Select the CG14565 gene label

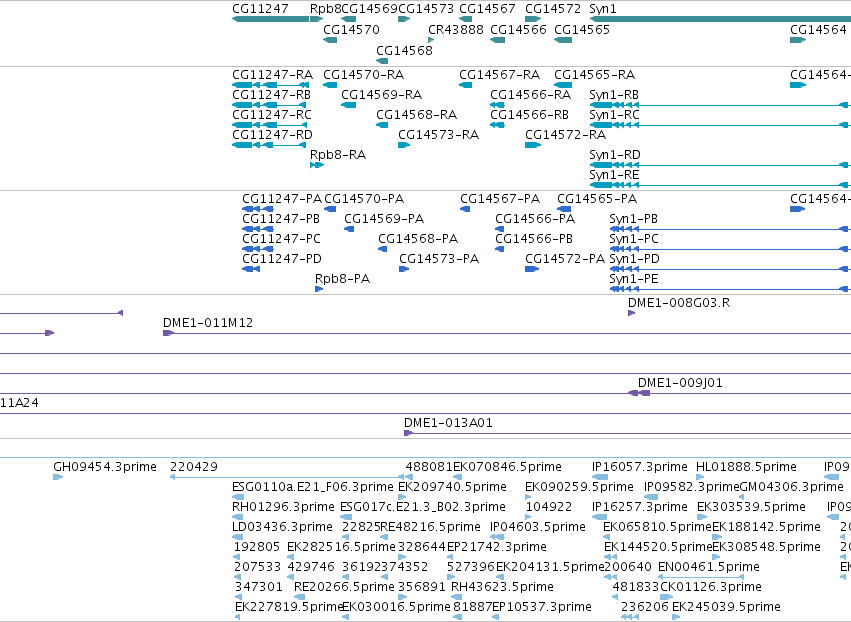[582, 30]
